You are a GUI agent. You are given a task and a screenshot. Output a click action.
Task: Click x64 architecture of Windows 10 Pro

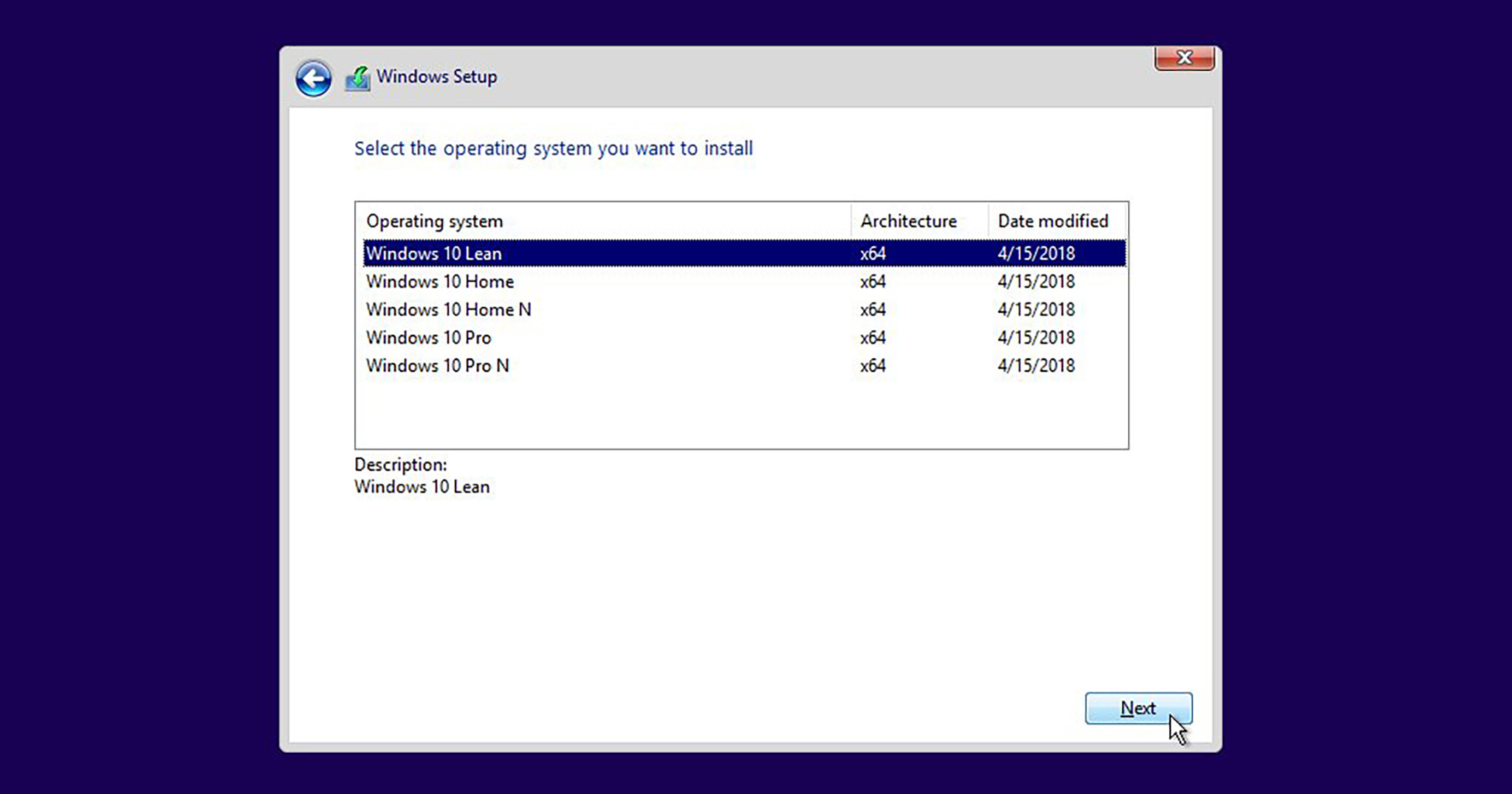(x=873, y=337)
